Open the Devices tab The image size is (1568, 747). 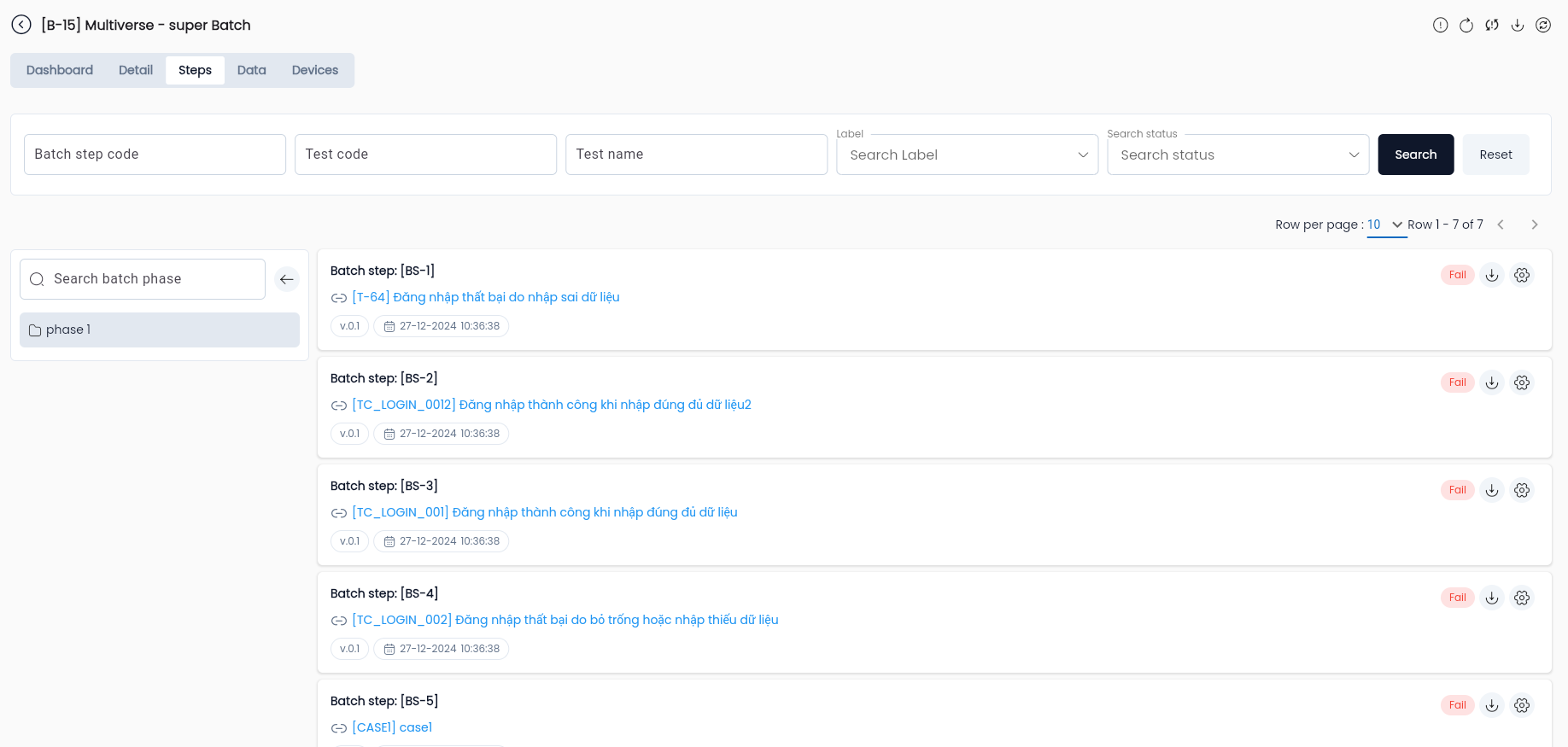click(315, 70)
